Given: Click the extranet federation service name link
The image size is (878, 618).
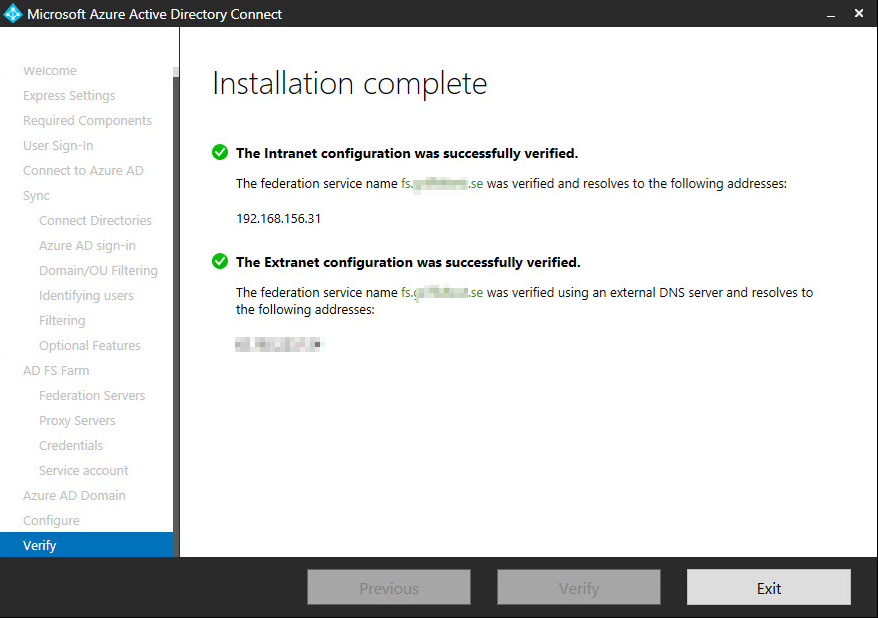Looking at the screenshot, I should pos(442,293).
